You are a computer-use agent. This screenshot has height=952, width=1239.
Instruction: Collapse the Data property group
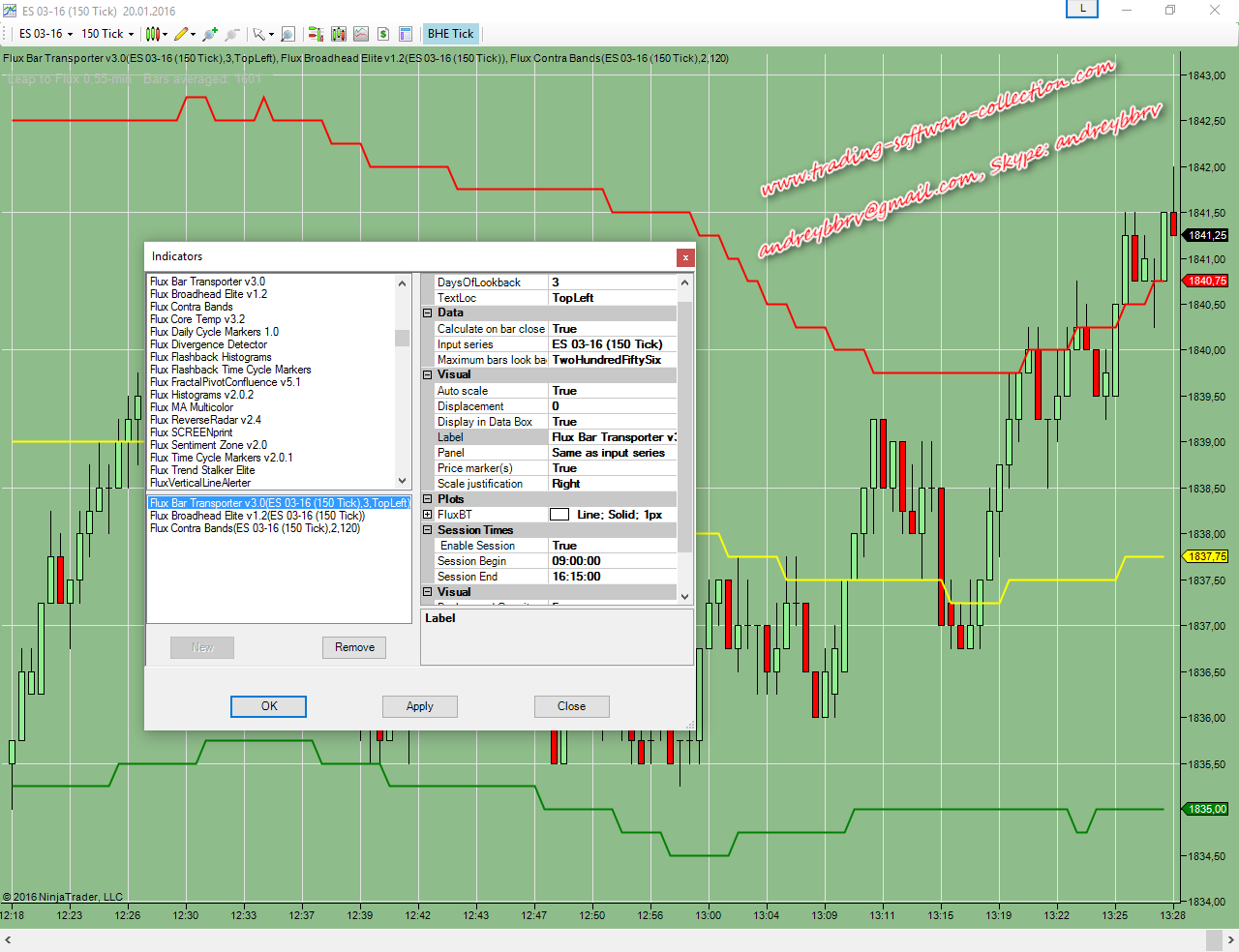(x=427, y=313)
